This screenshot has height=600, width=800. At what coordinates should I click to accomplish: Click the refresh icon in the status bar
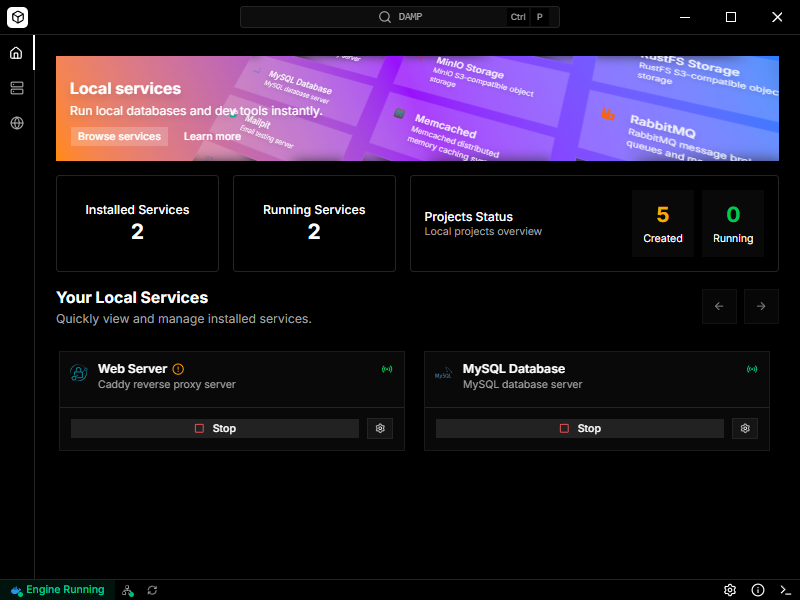[152, 590]
